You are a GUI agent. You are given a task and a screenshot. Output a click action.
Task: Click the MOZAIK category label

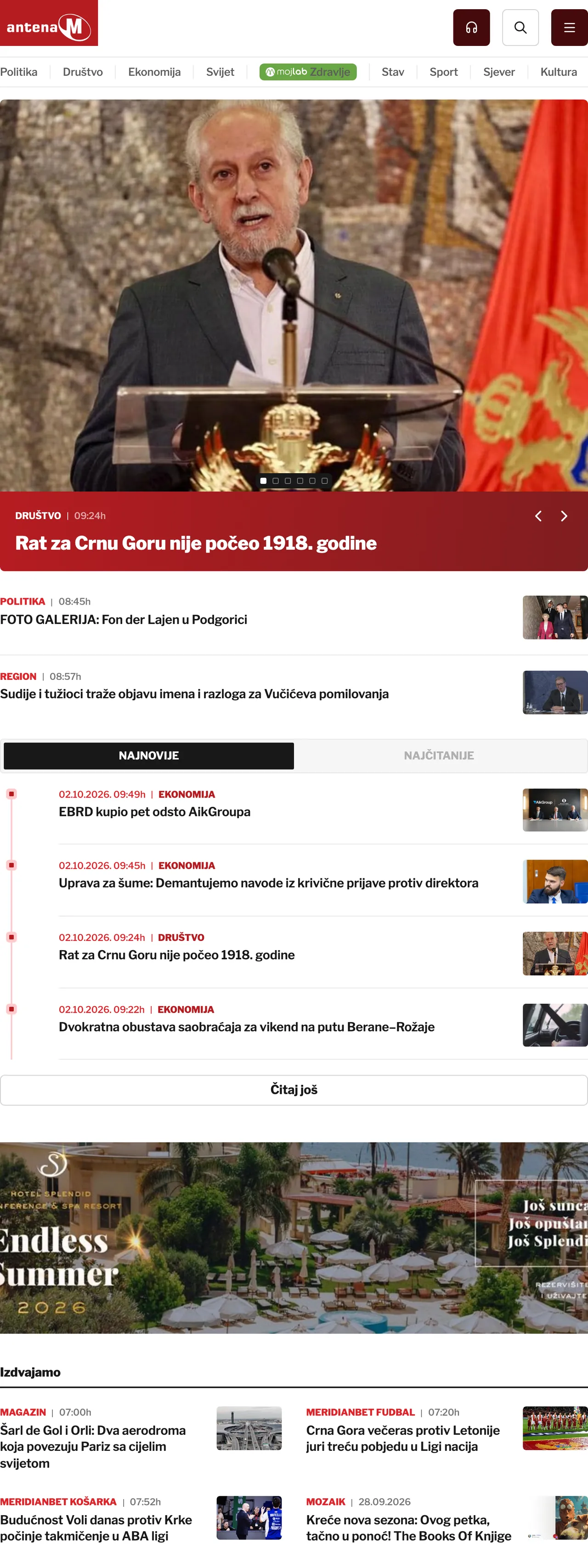click(326, 1502)
